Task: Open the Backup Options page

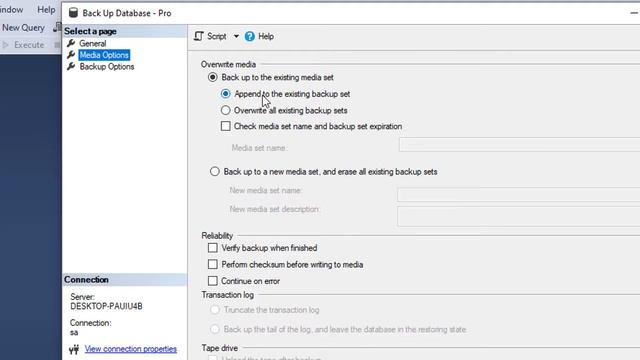Action: (107, 67)
